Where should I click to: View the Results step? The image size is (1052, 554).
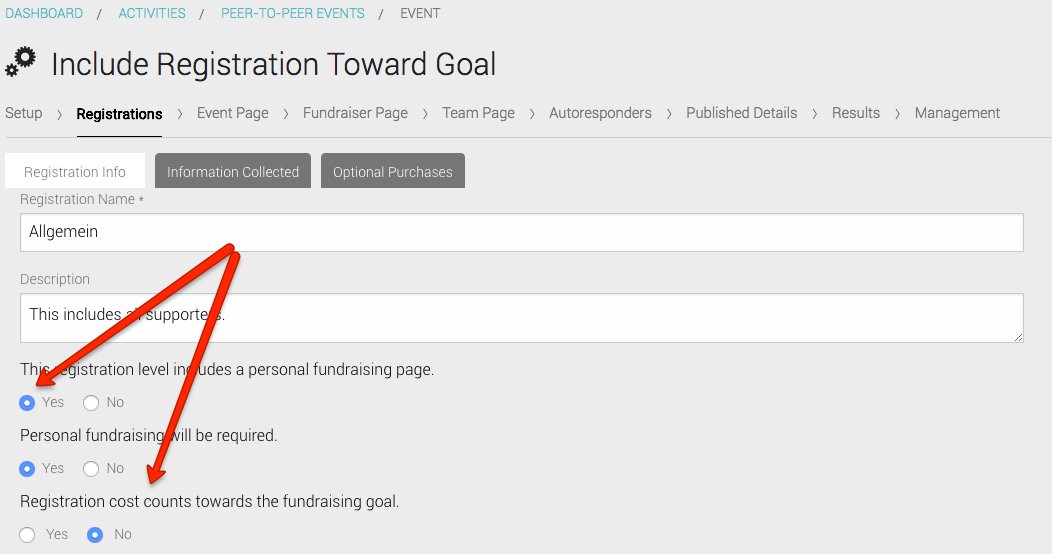[855, 113]
